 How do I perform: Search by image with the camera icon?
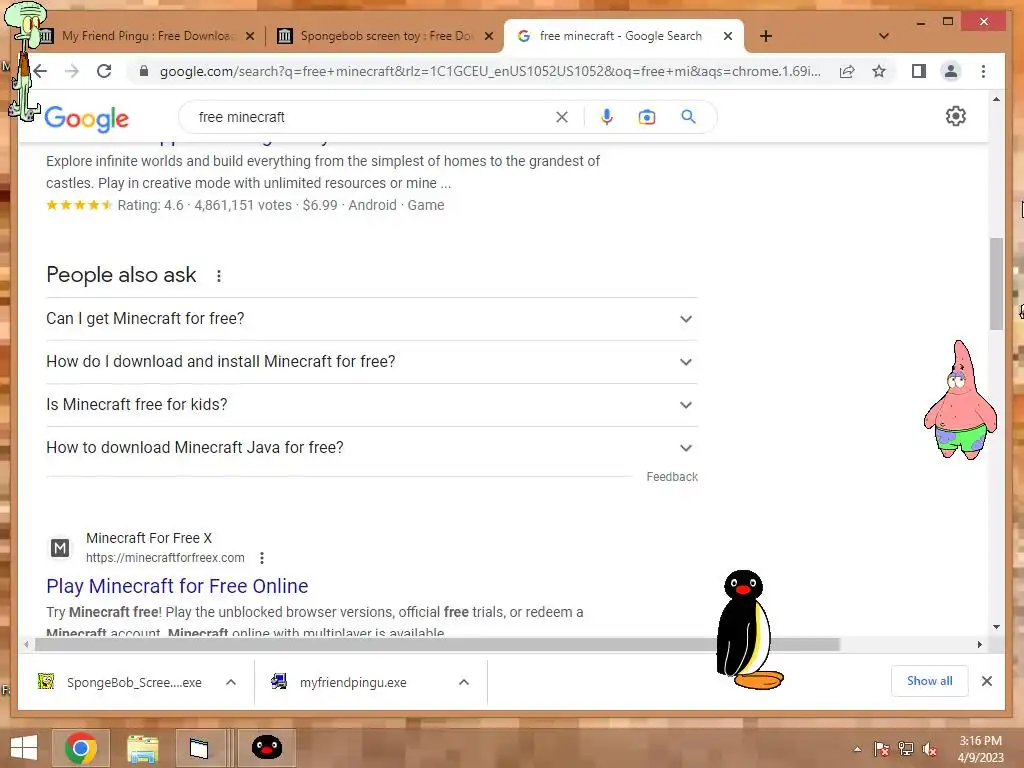click(x=647, y=117)
